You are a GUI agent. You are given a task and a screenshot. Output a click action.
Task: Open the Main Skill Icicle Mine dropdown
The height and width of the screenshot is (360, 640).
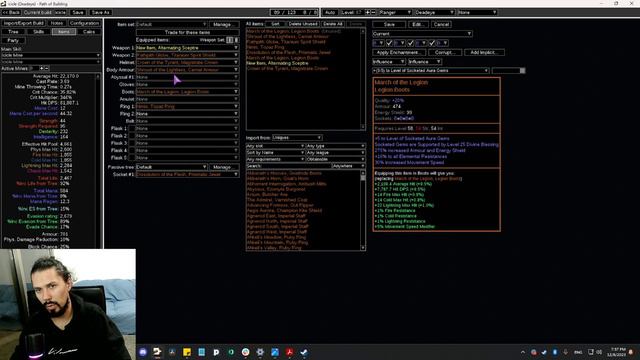[51, 55]
